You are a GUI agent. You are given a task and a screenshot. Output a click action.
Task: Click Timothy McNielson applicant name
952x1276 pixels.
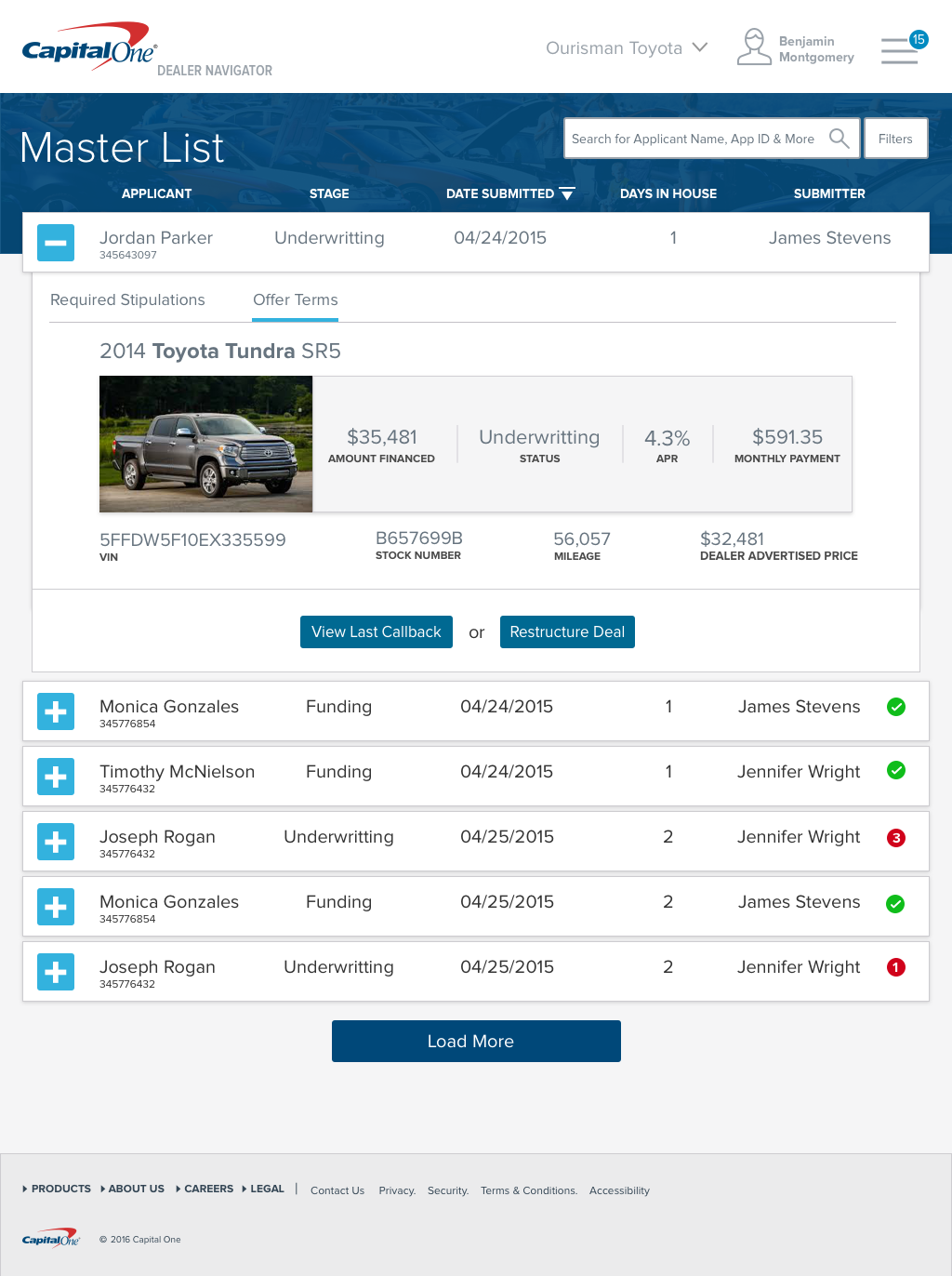click(177, 771)
